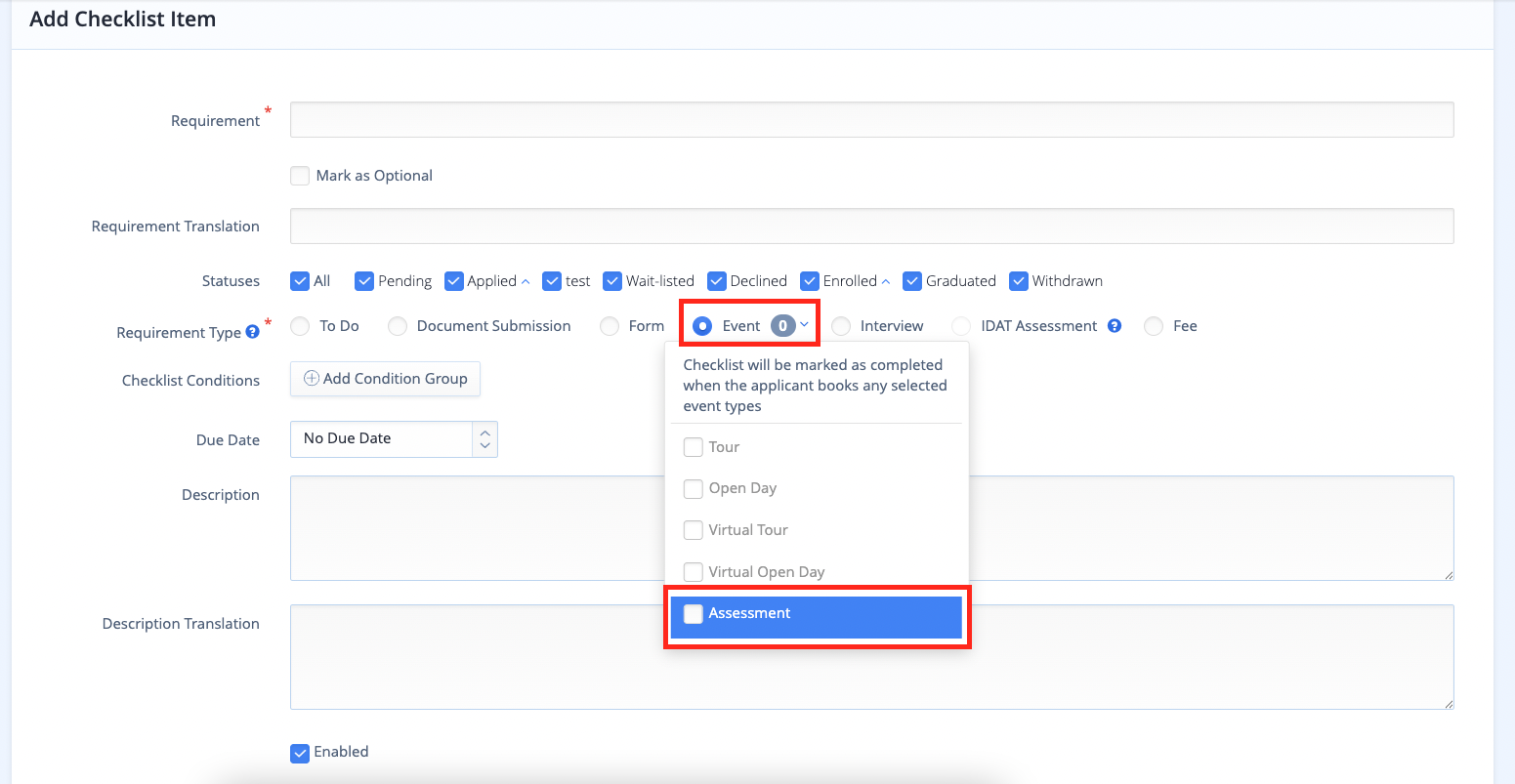Select the Event radio button
Viewport: 1515px width, 784px height.
702,326
